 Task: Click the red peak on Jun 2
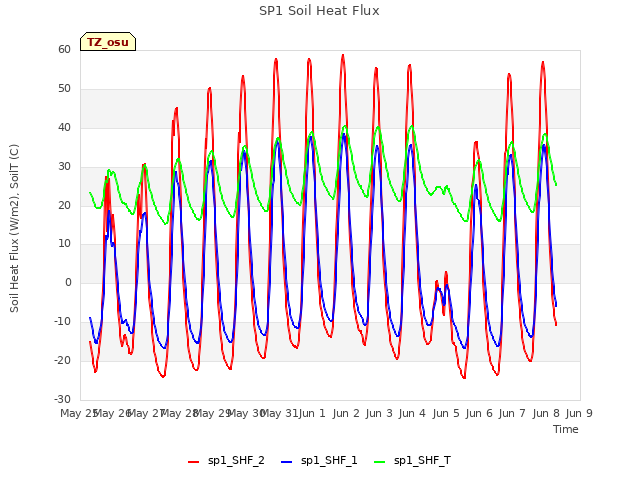point(343,56)
